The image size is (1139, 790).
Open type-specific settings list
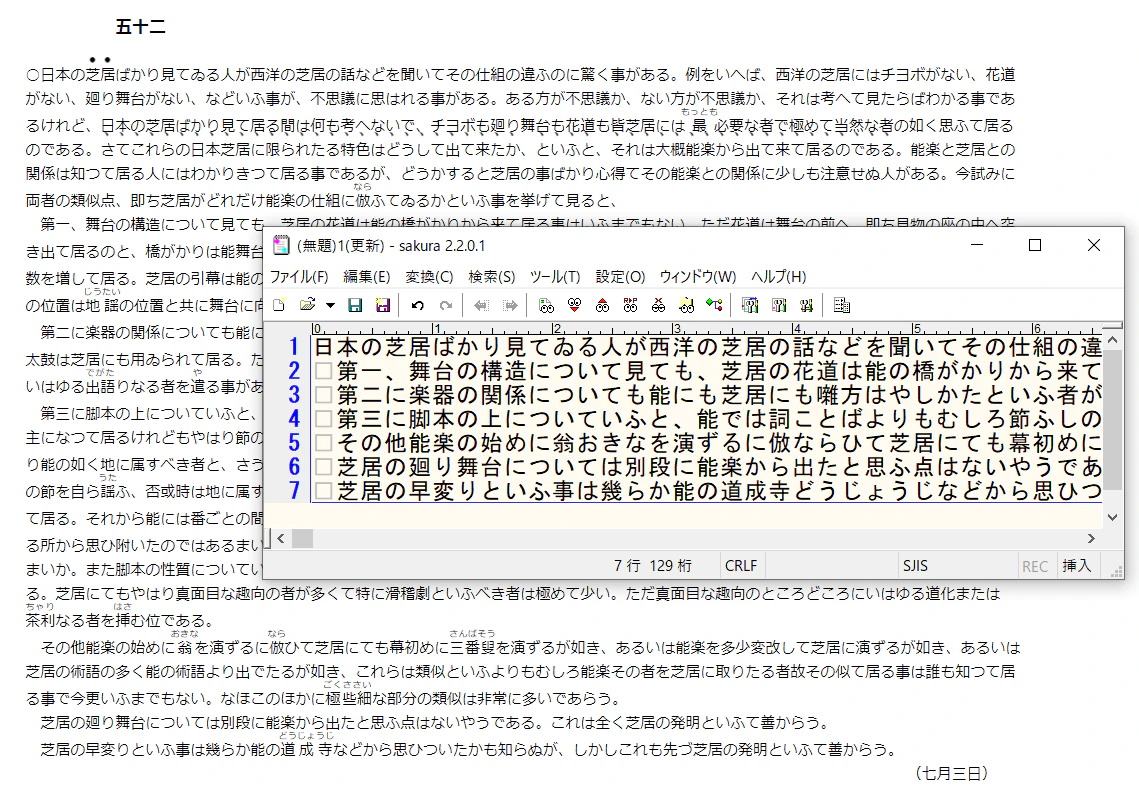(x=750, y=306)
